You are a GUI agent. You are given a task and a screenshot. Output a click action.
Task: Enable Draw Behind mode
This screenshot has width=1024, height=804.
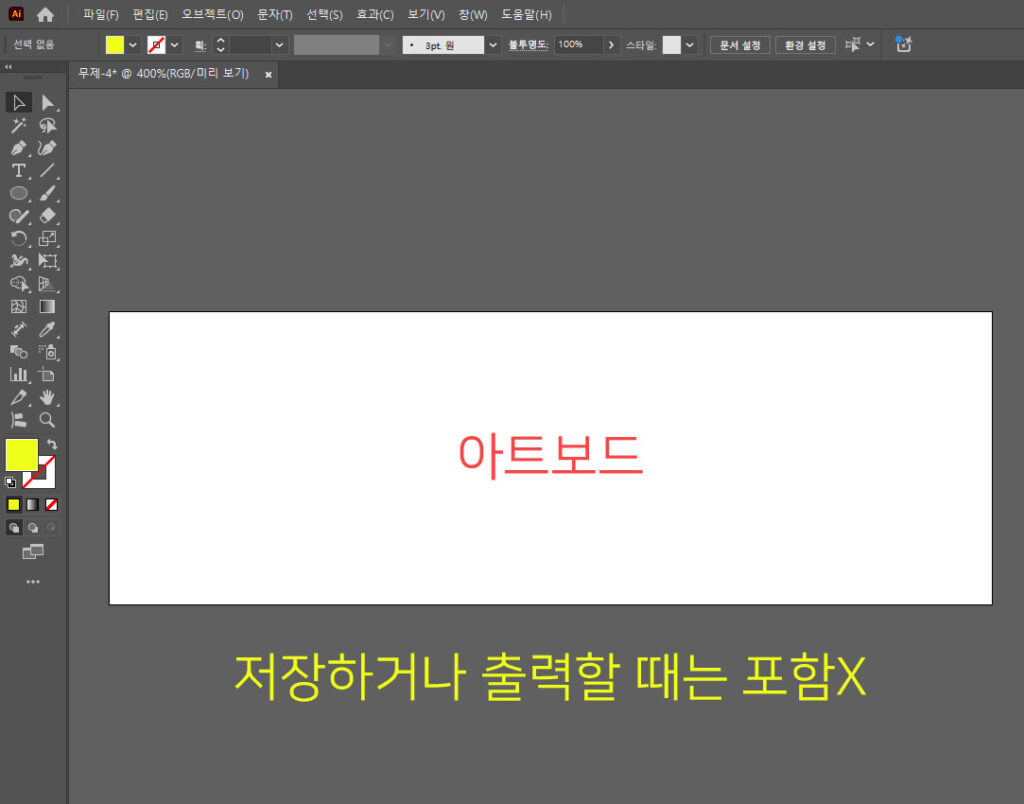click(x=33, y=528)
